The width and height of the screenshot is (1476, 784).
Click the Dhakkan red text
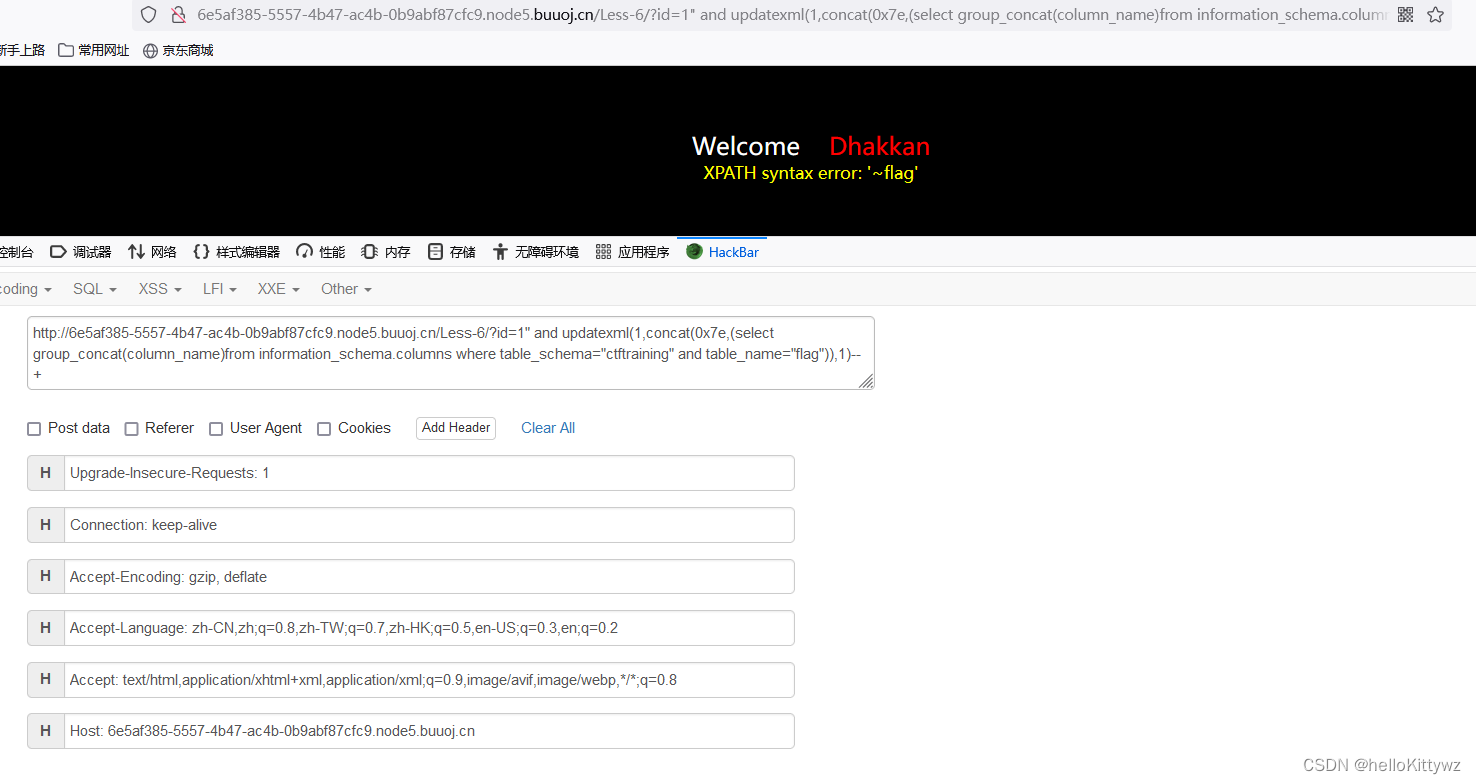pyautogui.click(x=880, y=146)
